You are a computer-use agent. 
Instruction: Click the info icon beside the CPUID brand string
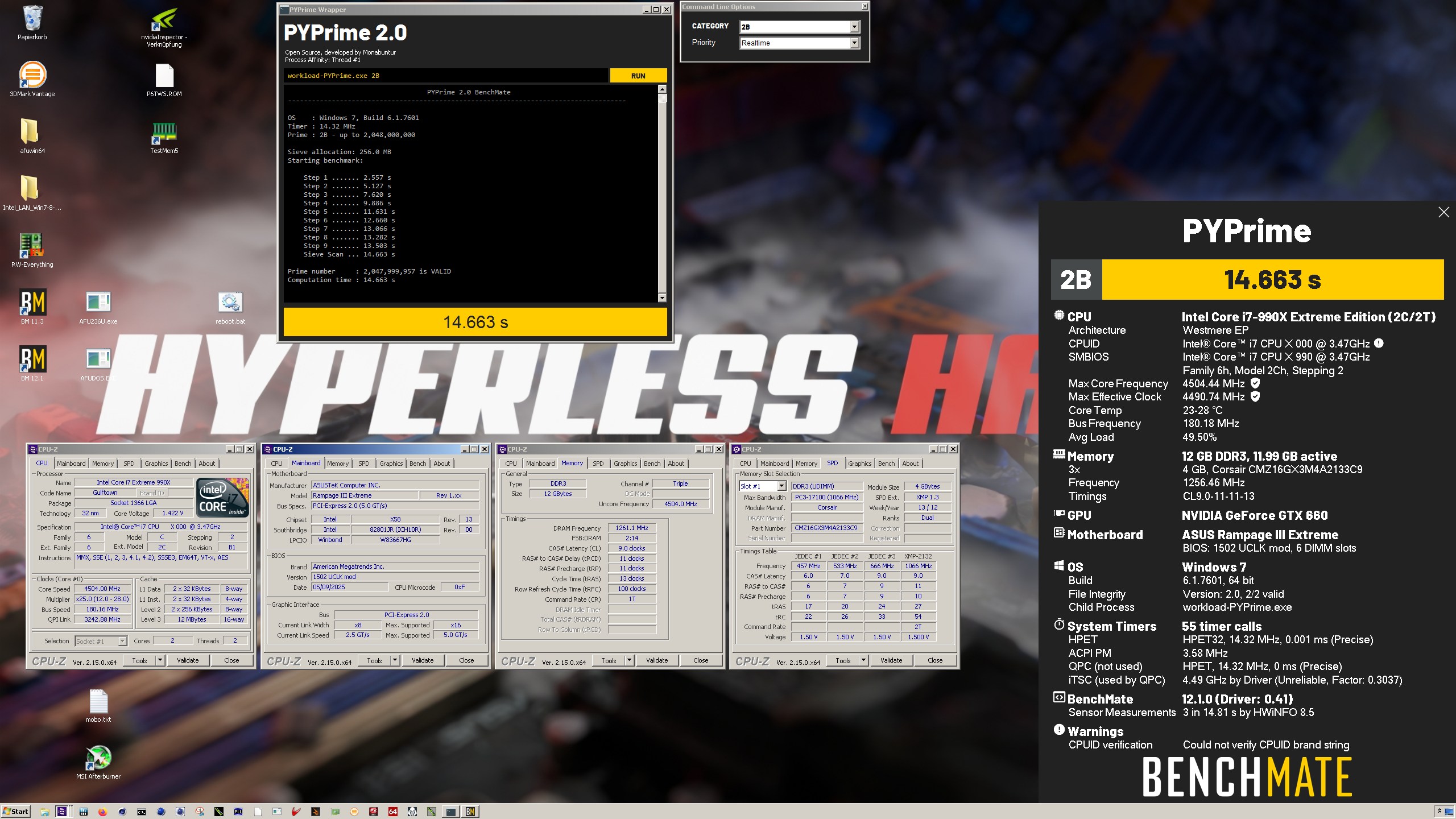pyautogui.click(x=1379, y=343)
